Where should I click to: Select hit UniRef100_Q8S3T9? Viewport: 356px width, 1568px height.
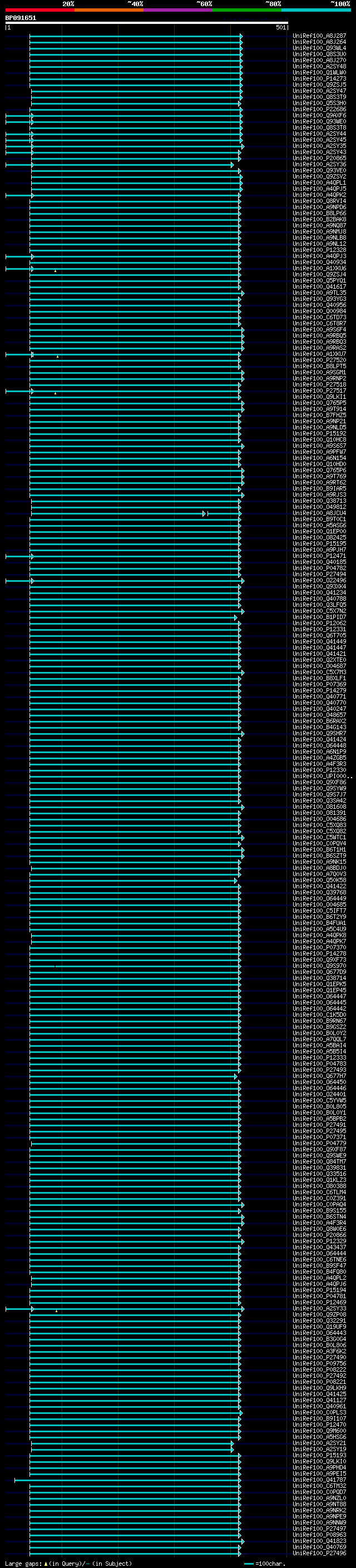(319, 97)
